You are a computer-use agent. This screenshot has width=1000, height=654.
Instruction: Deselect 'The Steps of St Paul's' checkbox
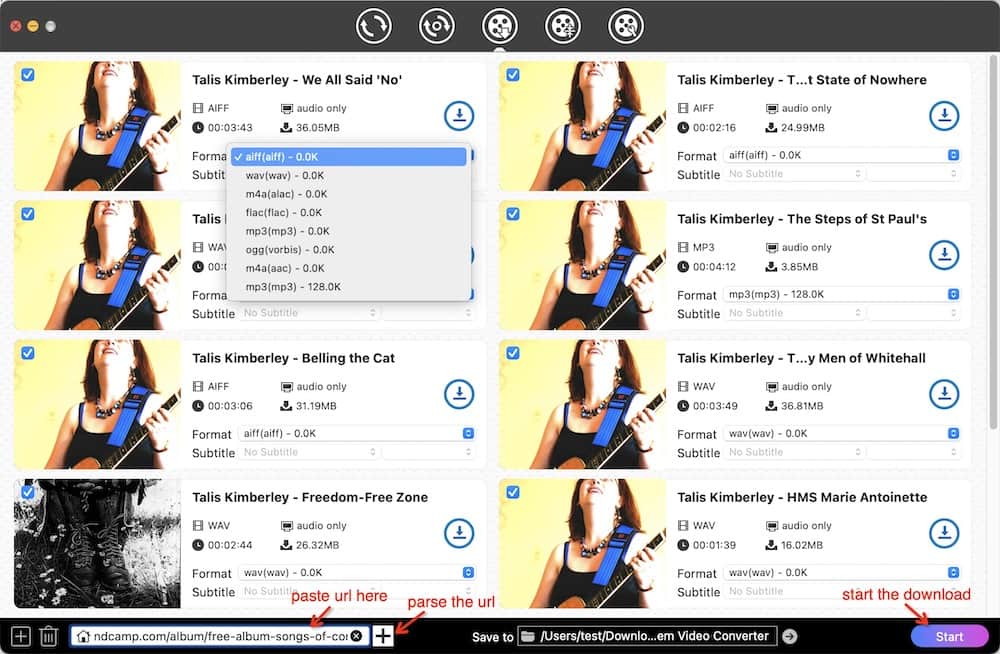[x=513, y=214]
